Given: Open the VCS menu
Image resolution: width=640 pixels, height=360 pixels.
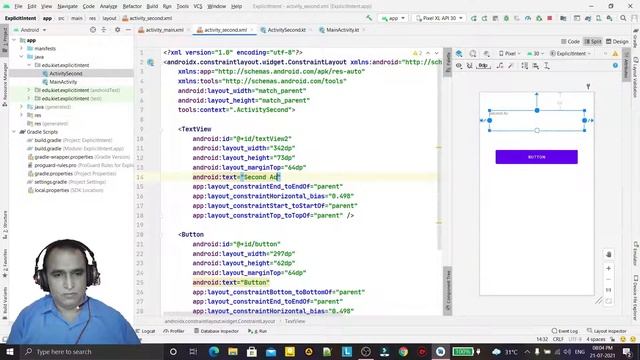Looking at the screenshot, I should tap(198, 7).
